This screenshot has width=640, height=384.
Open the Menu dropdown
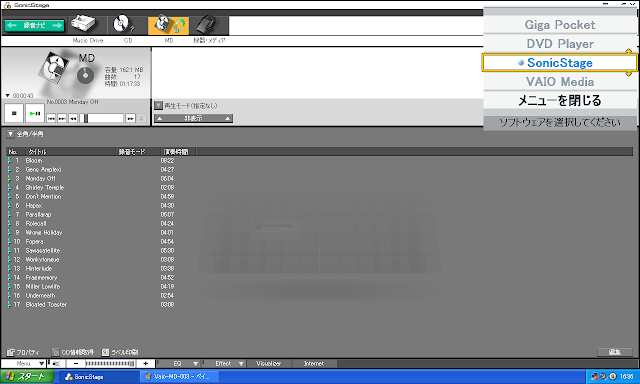[x=24, y=364]
